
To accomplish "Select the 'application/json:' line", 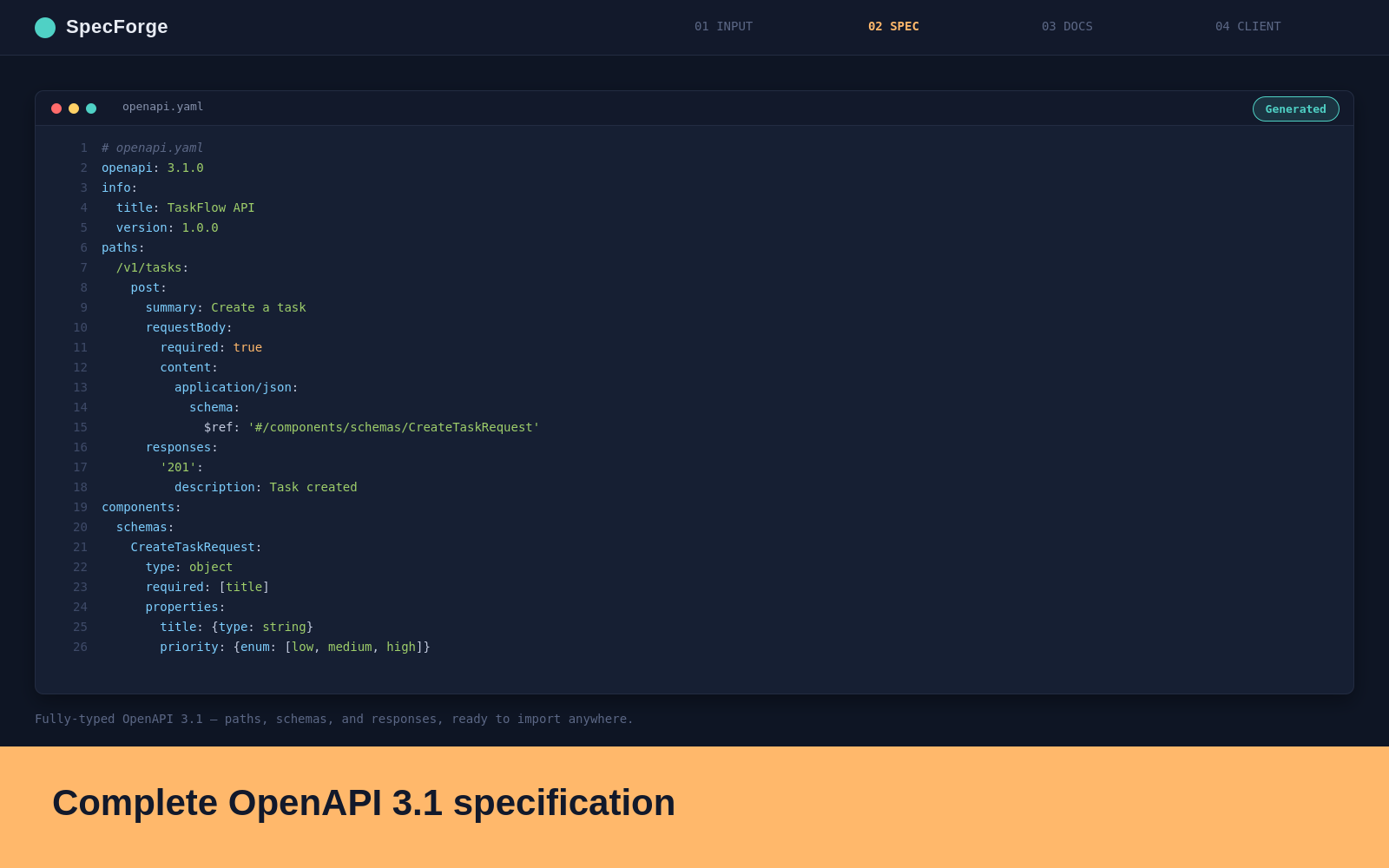I will point(236,387).
